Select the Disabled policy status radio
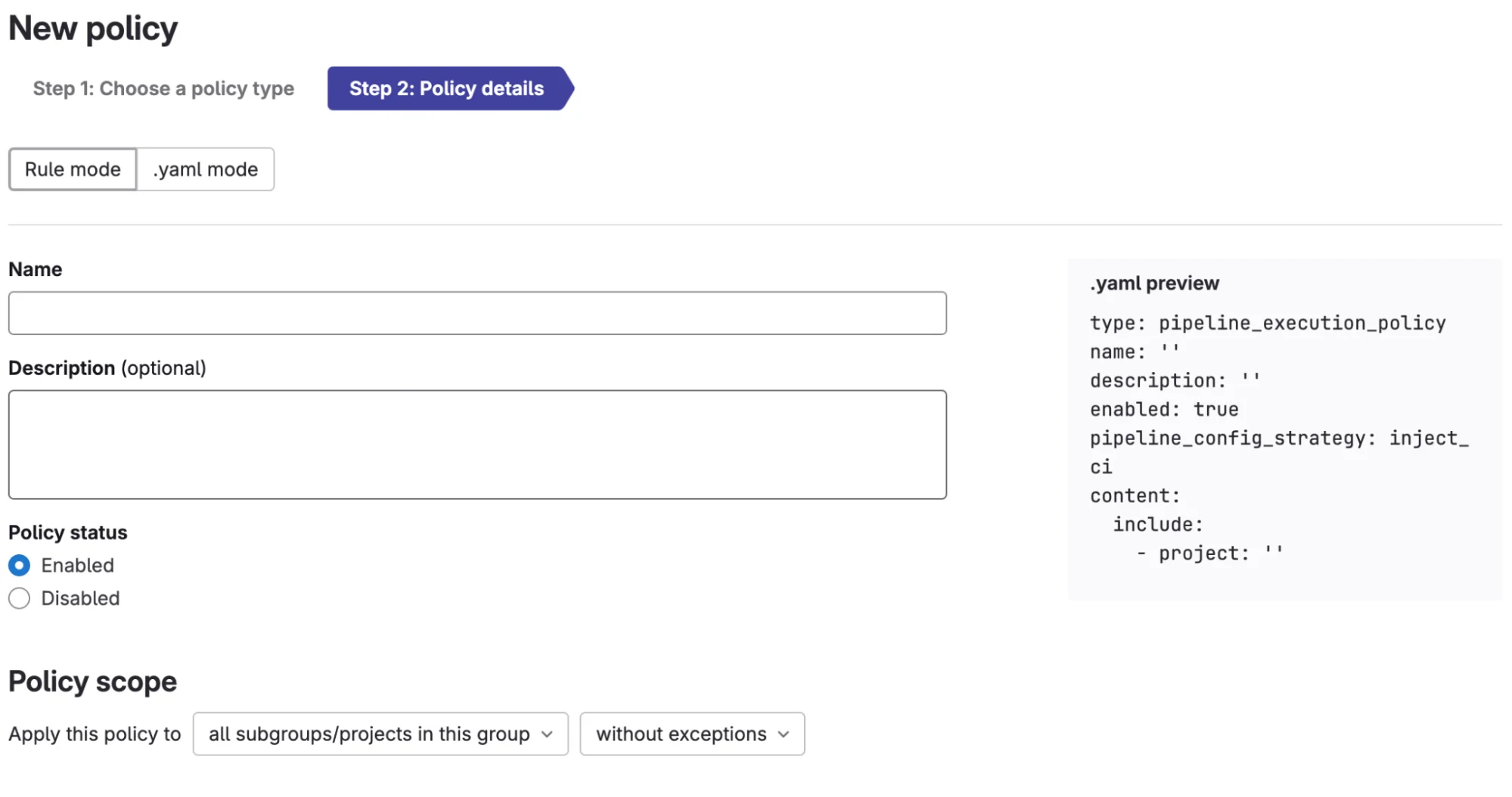 20,599
